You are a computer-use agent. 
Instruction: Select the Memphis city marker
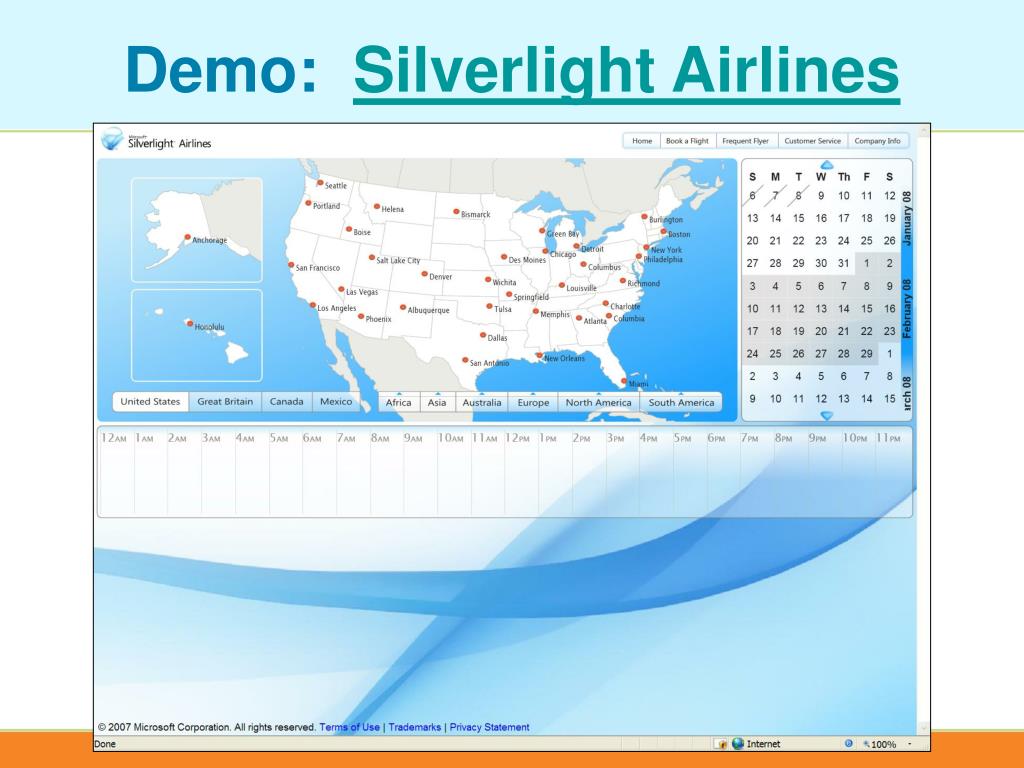tap(536, 312)
